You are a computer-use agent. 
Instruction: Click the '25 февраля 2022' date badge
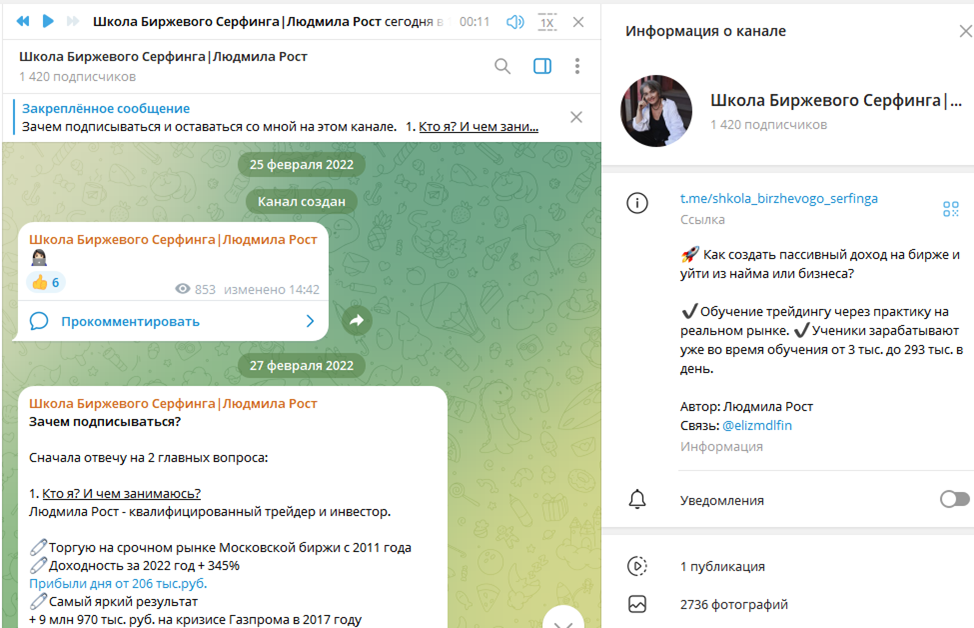pyautogui.click(x=301, y=165)
